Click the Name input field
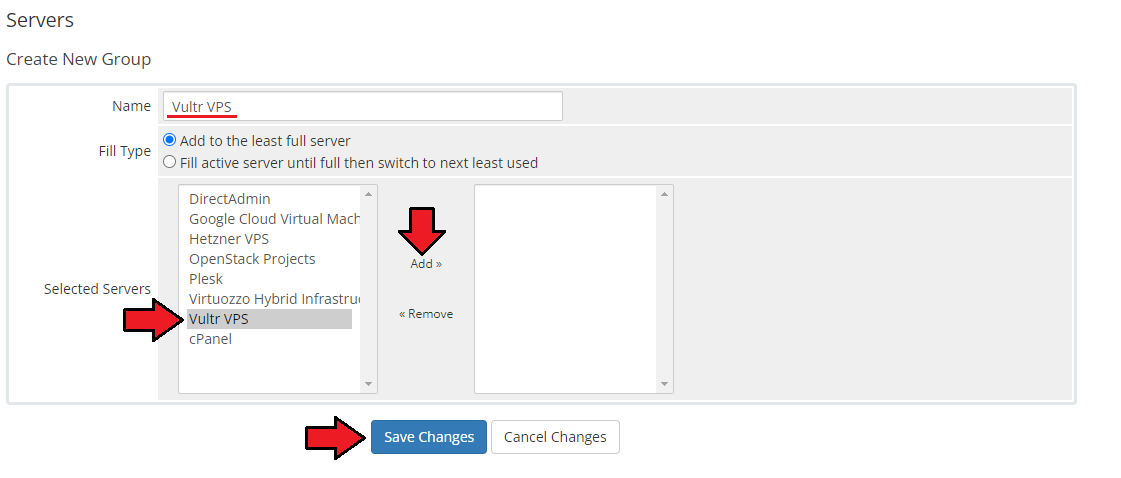 pyautogui.click(x=362, y=106)
